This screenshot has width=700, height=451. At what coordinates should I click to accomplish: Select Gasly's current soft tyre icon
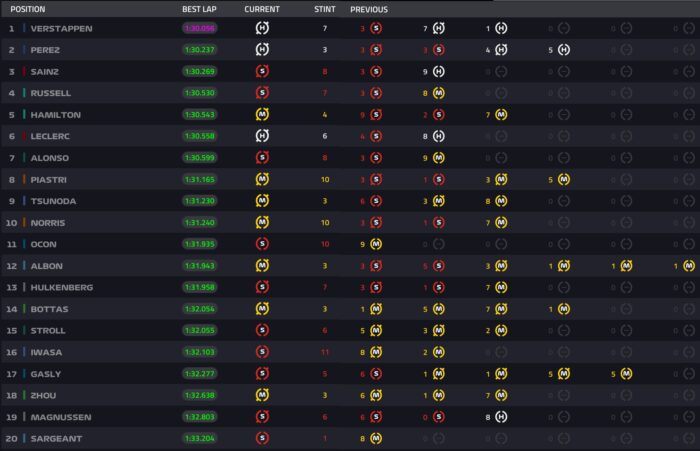pos(262,374)
